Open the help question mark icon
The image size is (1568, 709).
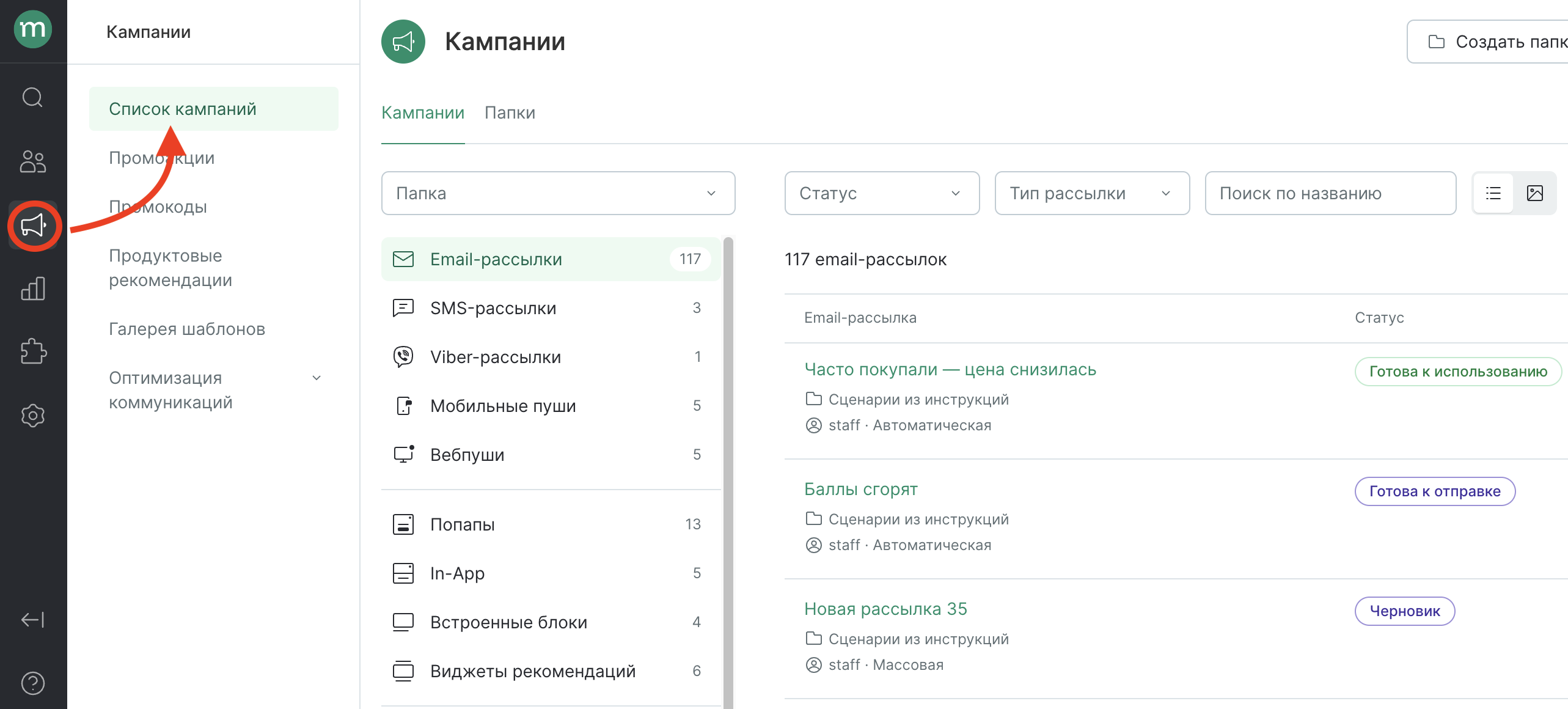[x=33, y=683]
